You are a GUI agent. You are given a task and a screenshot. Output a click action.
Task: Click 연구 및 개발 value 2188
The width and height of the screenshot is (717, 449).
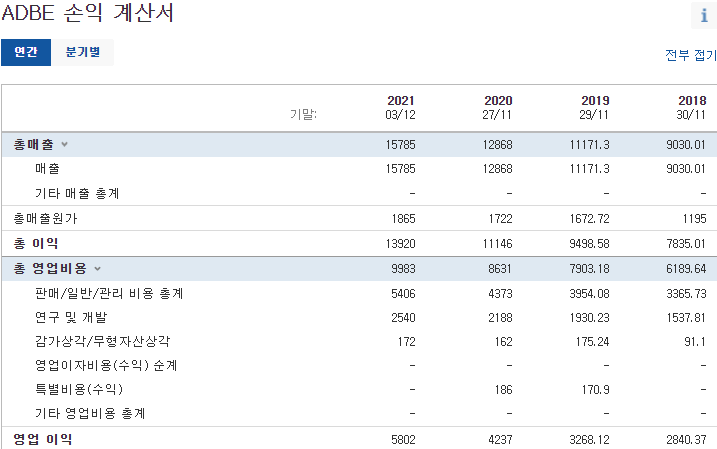(500, 317)
